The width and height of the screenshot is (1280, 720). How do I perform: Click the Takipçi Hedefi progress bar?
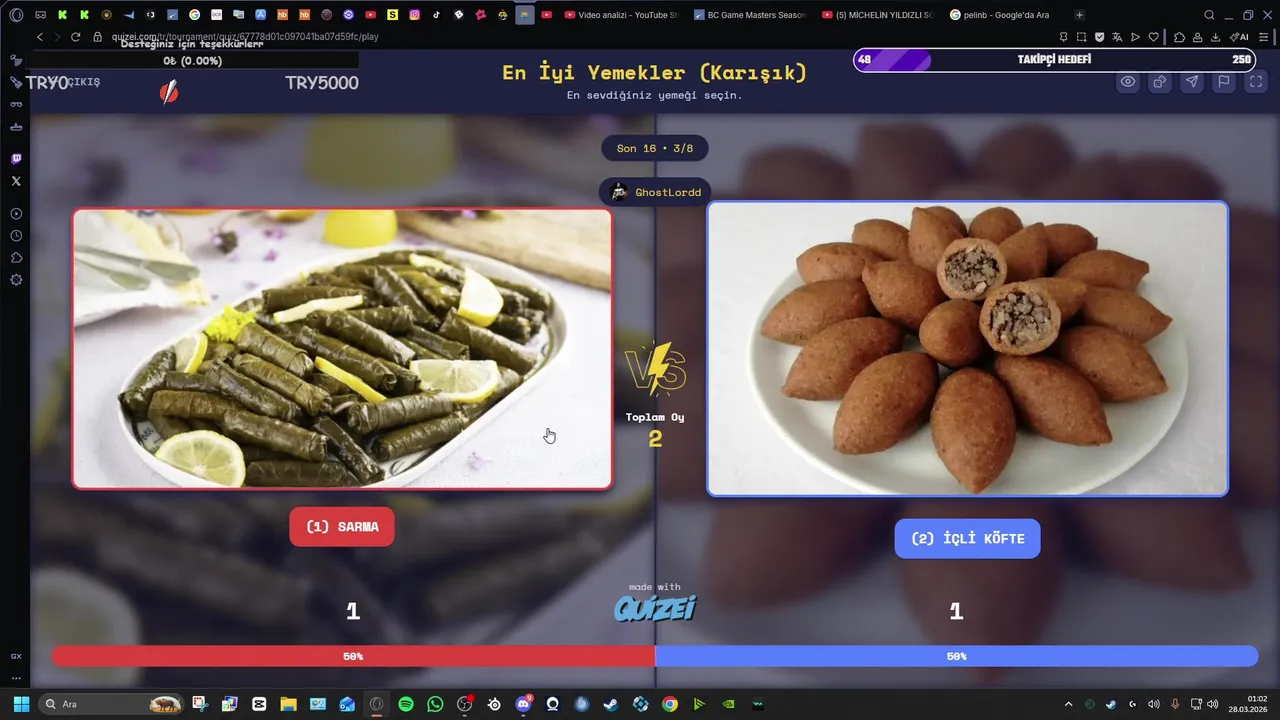click(1055, 60)
